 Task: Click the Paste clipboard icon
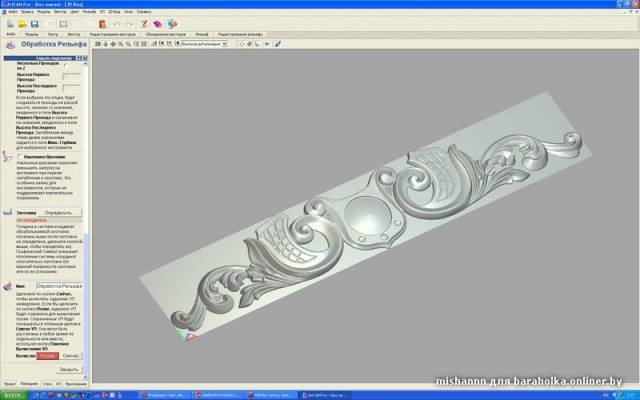pos(102,24)
